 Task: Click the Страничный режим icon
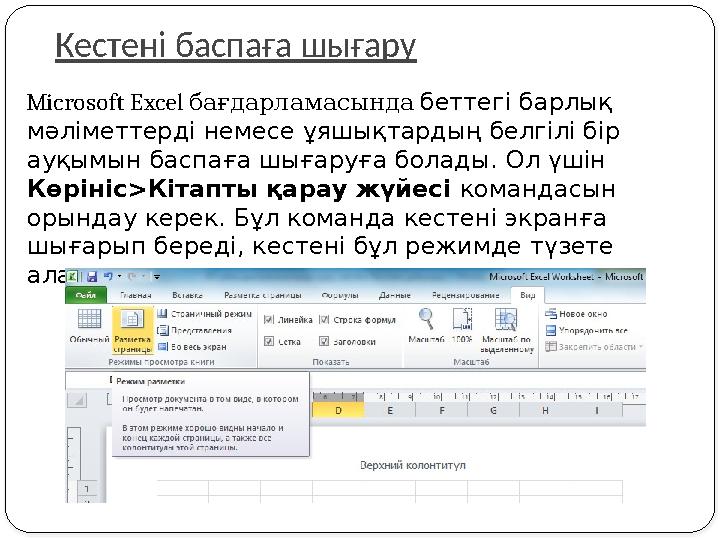point(162,314)
